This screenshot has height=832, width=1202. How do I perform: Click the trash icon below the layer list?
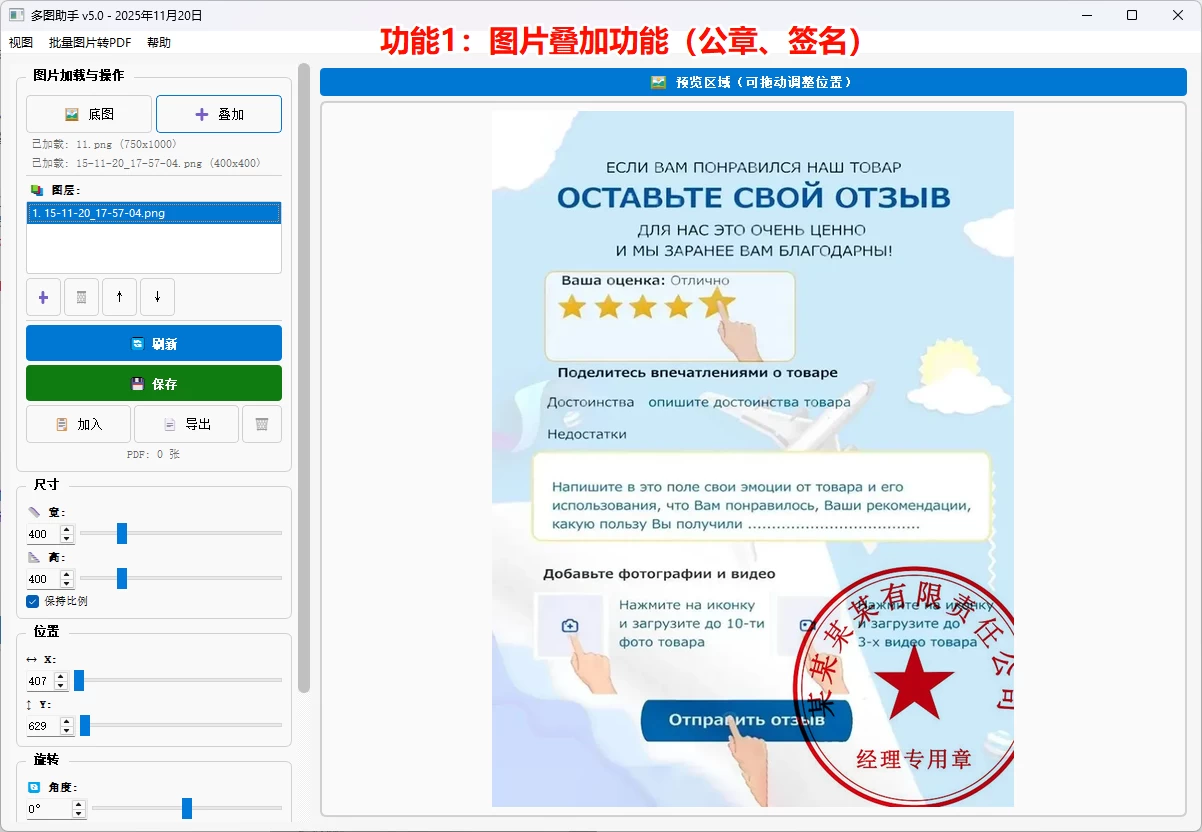point(81,296)
